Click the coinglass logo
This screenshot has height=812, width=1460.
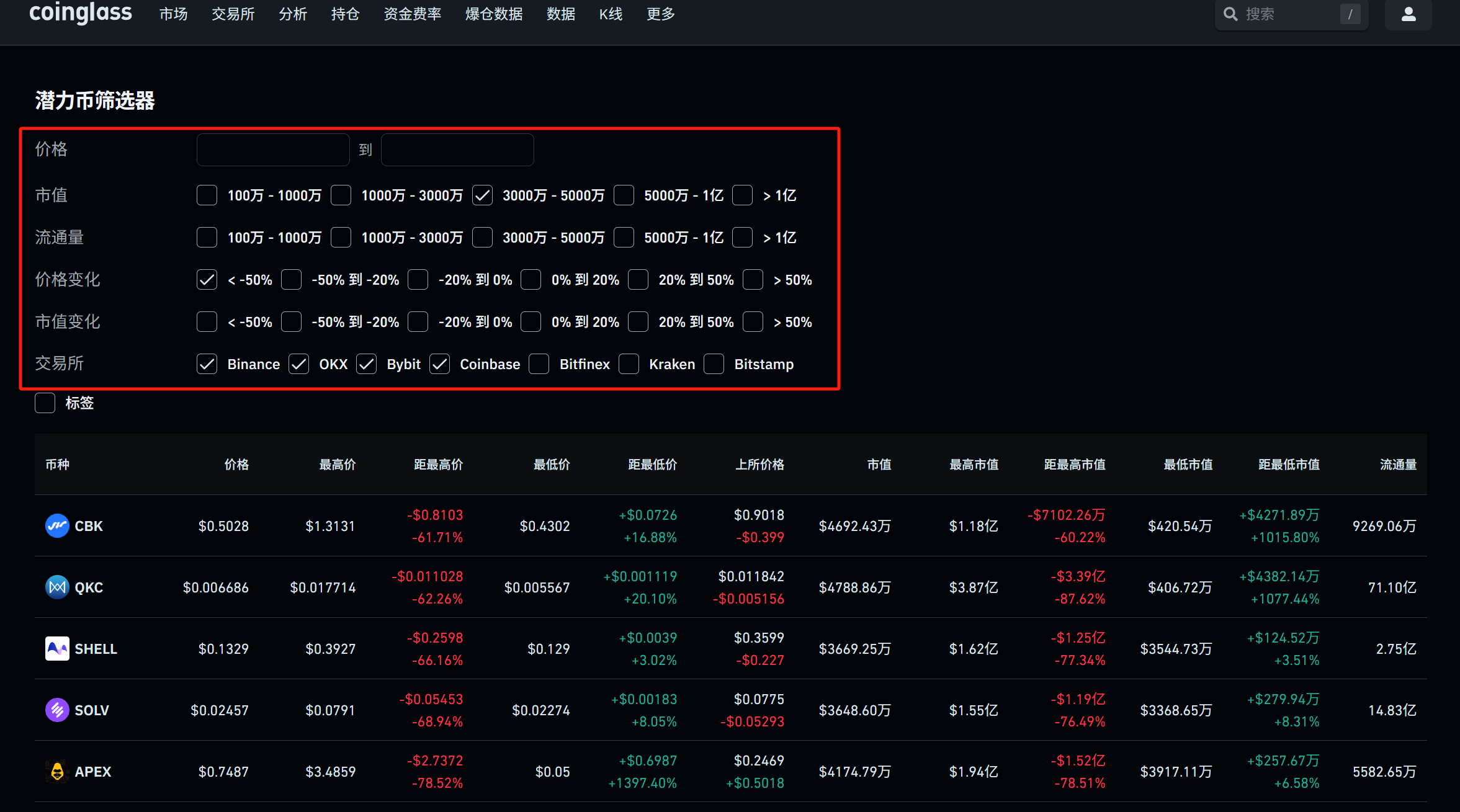click(80, 13)
